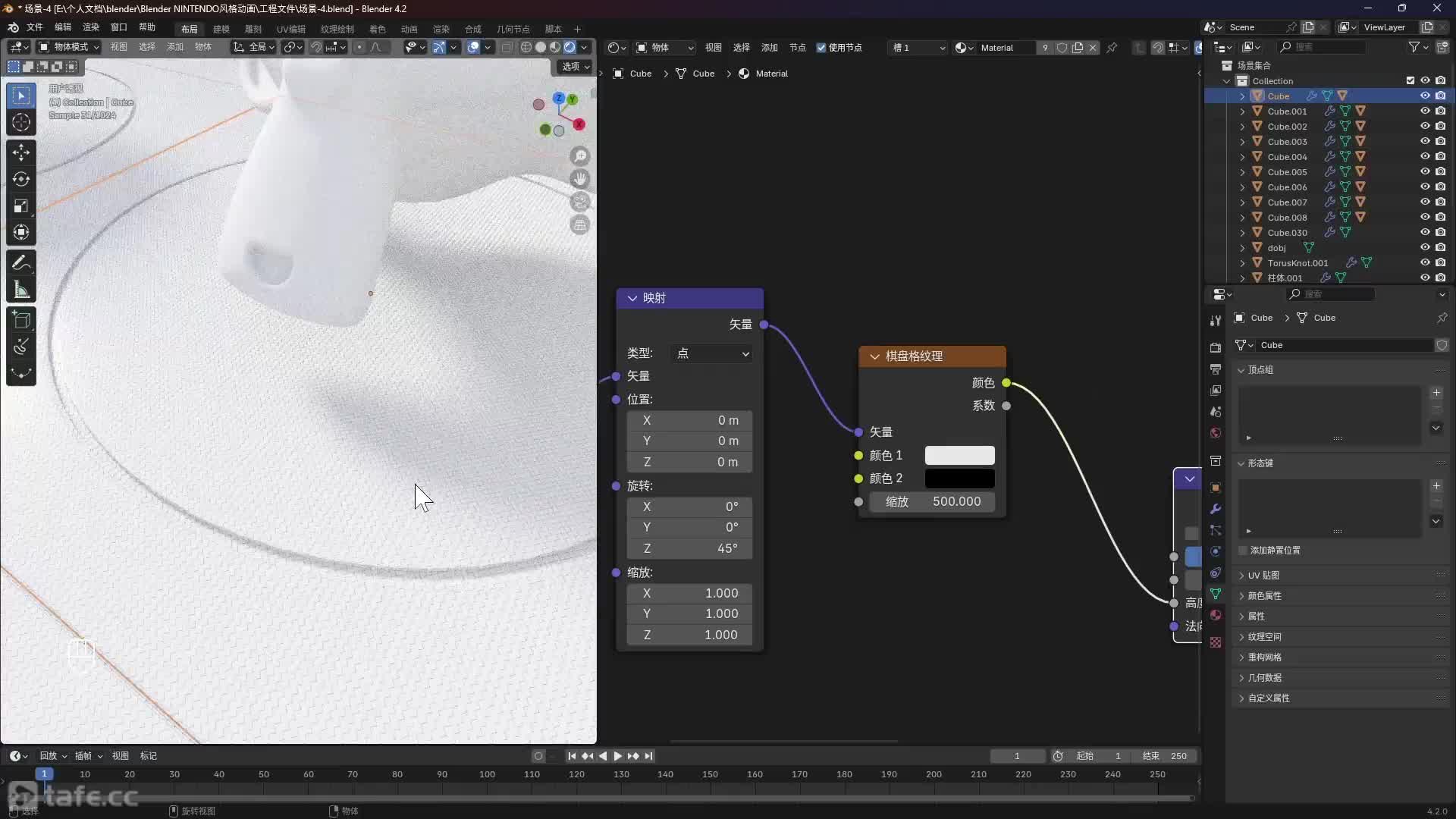Click the viewport zoom magnifier icon
Viewport: 1456px width, 819px height.
[580, 156]
